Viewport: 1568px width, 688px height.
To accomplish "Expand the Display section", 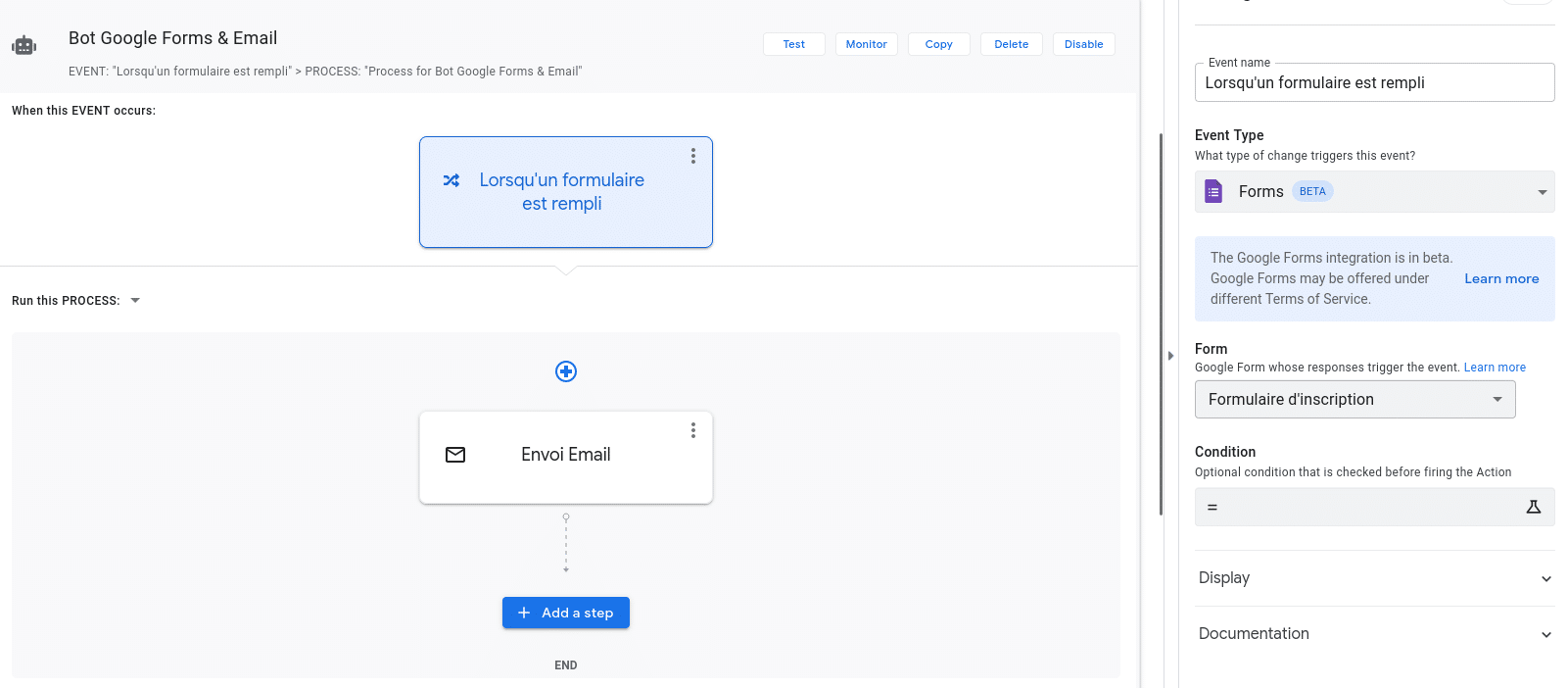I will point(1375,578).
